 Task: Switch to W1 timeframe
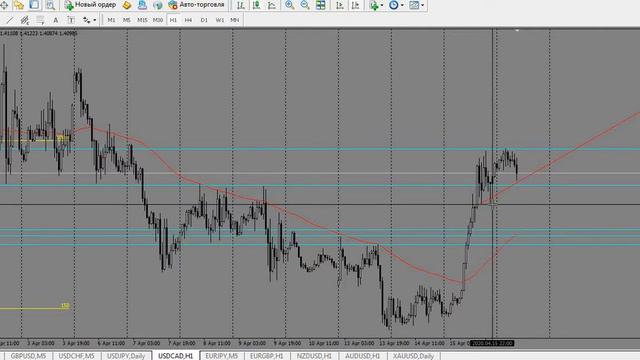pyautogui.click(x=220, y=20)
